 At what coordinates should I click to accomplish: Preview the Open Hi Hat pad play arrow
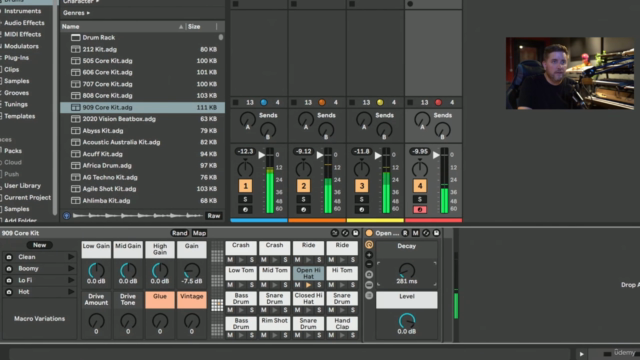coord(309,285)
